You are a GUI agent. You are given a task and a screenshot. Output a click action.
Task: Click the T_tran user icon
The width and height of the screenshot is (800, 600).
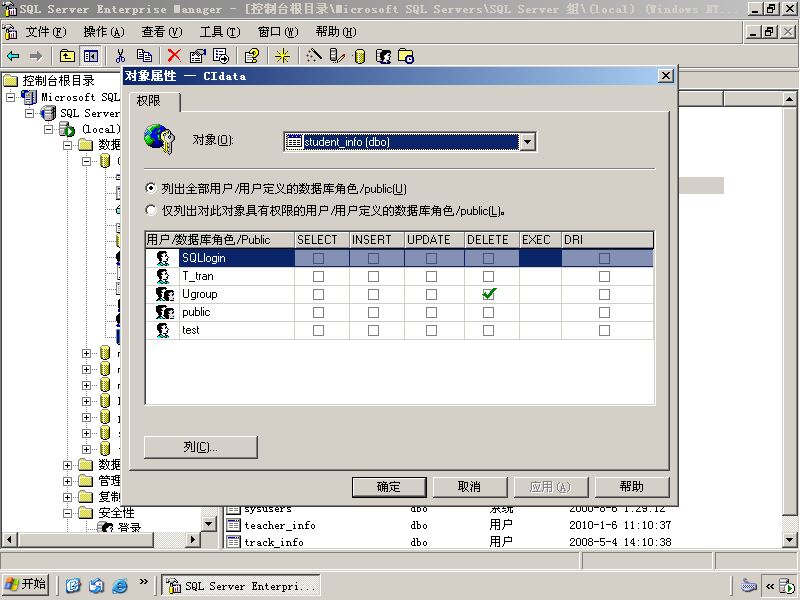click(x=163, y=277)
